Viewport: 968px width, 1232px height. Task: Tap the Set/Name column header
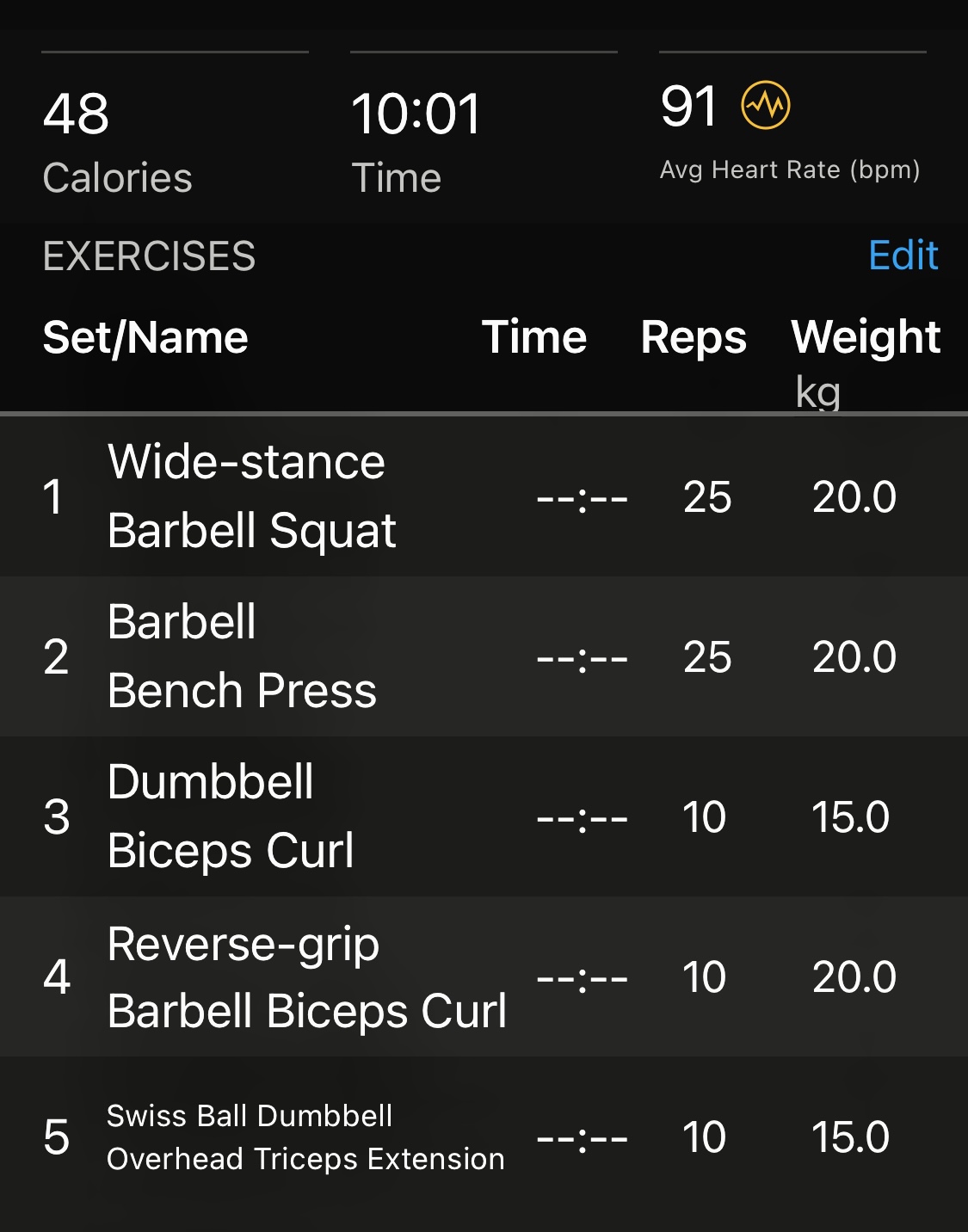pyautogui.click(x=145, y=336)
